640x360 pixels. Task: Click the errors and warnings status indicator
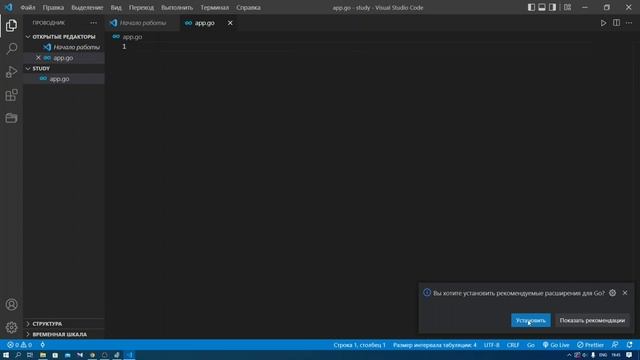(19, 345)
